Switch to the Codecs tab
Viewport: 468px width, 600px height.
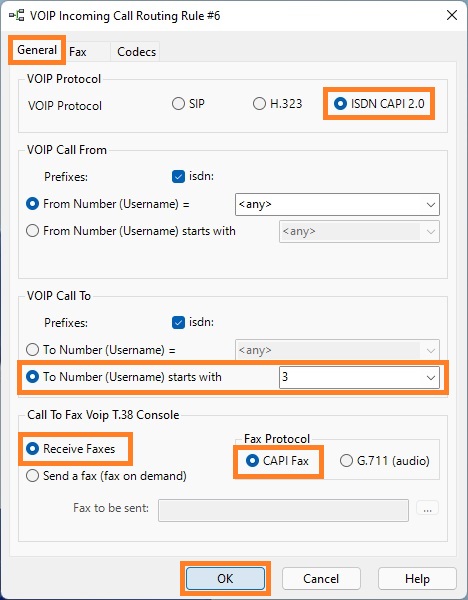(x=136, y=52)
